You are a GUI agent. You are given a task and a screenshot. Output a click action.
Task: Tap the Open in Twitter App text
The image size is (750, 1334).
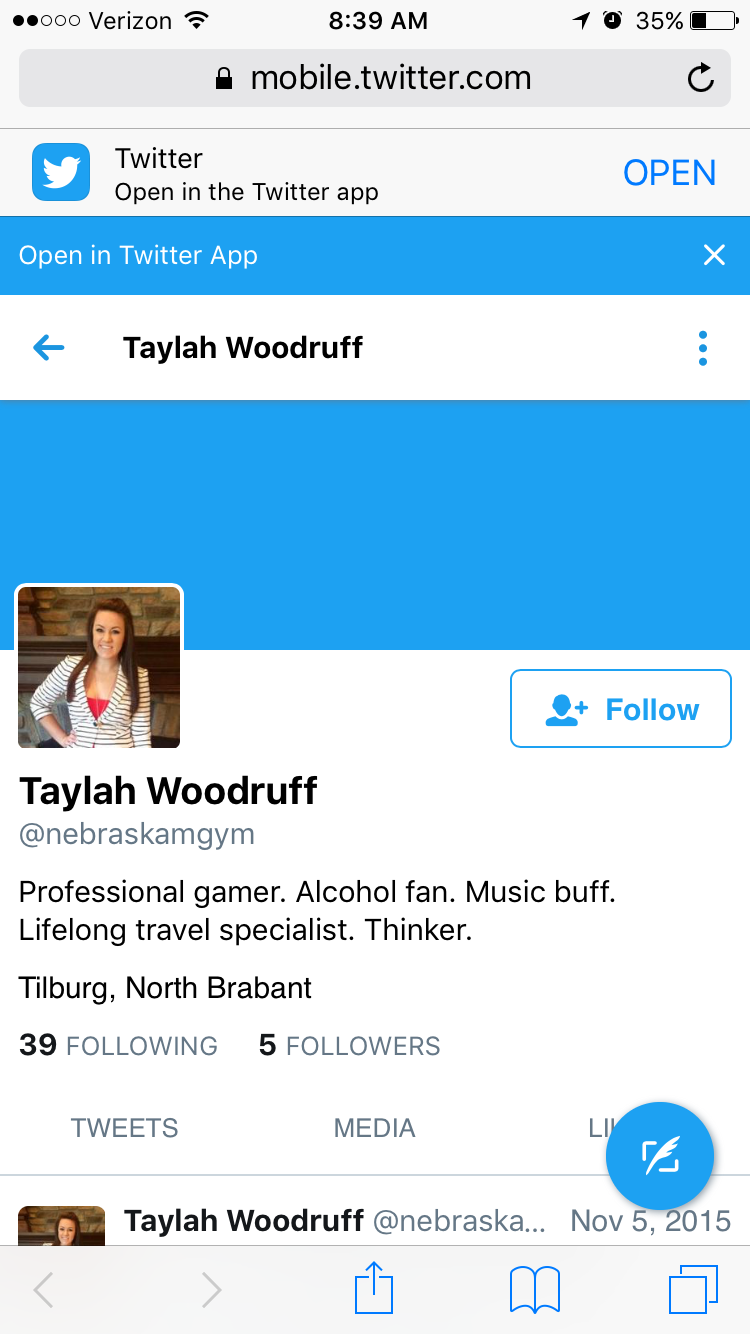click(138, 255)
